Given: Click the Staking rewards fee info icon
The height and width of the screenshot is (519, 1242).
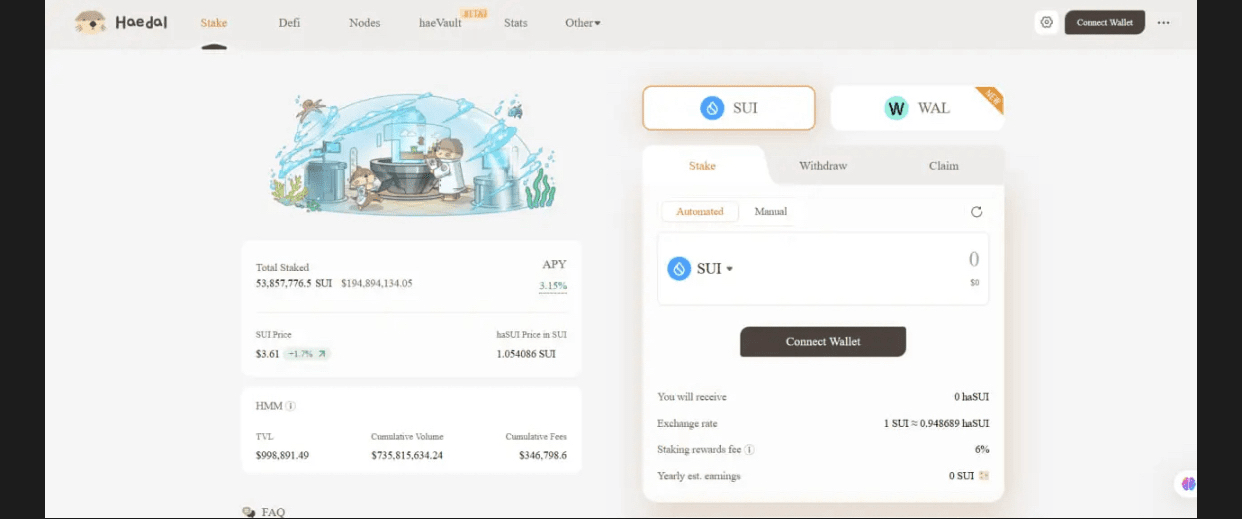Looking at the screenshot, I should coord(749,450).
